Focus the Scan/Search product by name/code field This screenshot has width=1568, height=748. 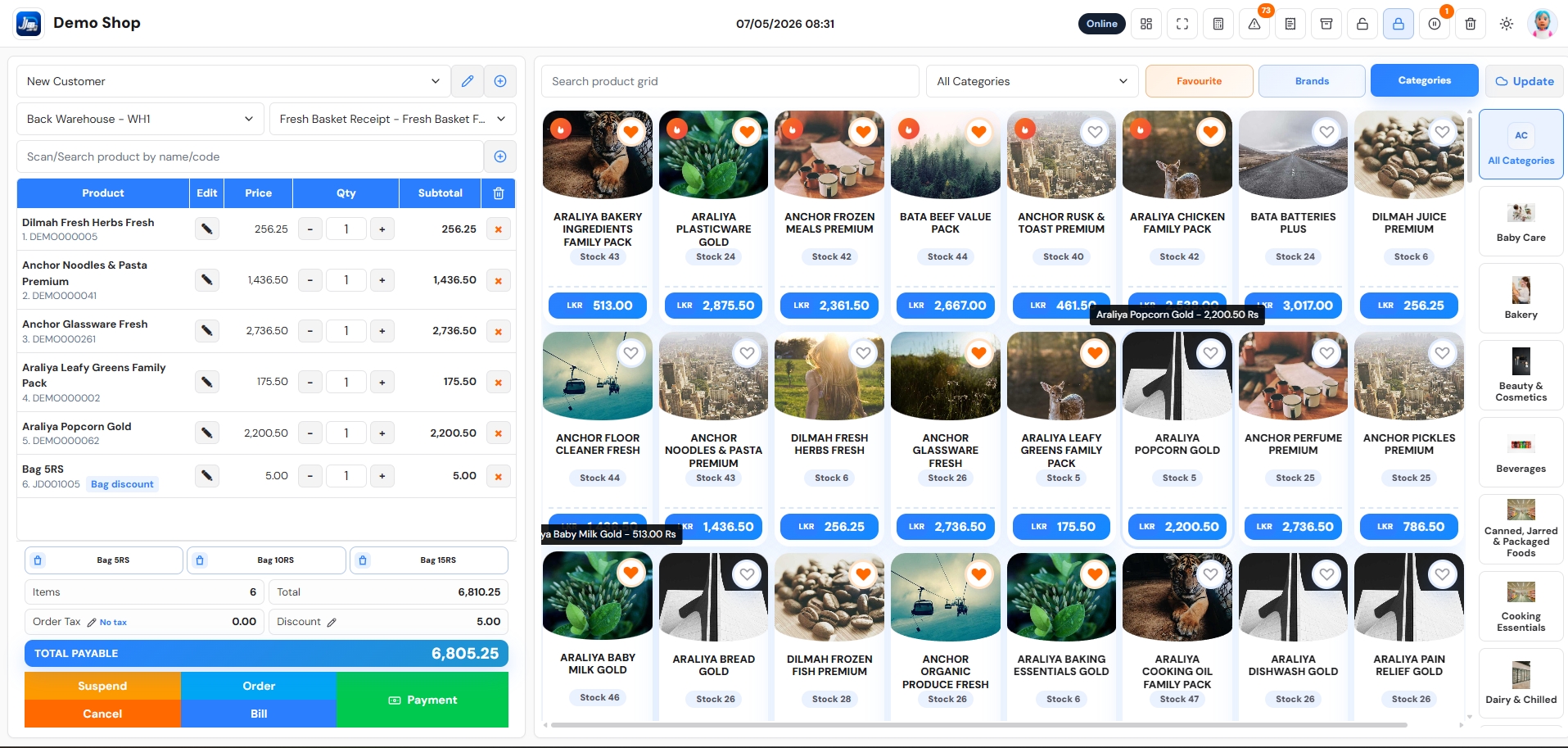coord(250,156)
